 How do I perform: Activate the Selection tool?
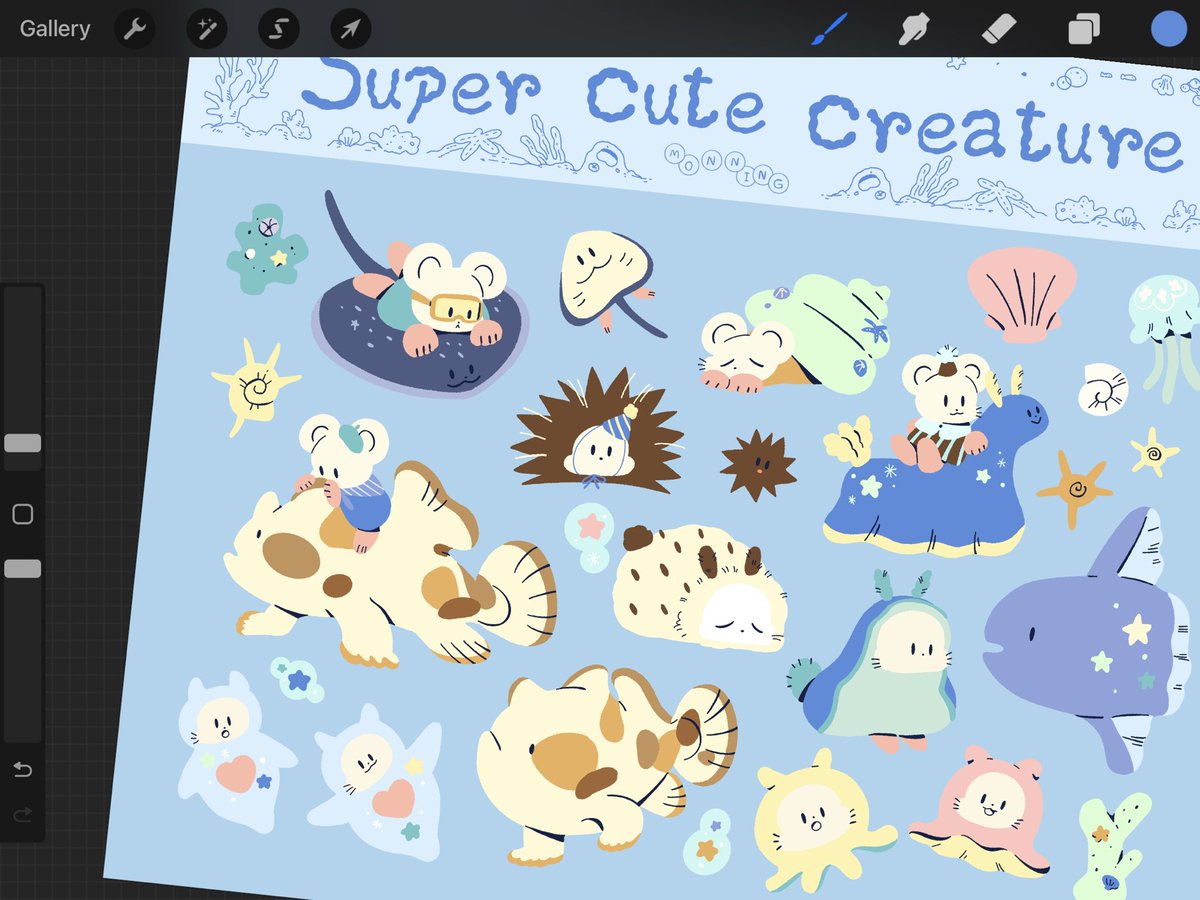click(x=278, y=29)
